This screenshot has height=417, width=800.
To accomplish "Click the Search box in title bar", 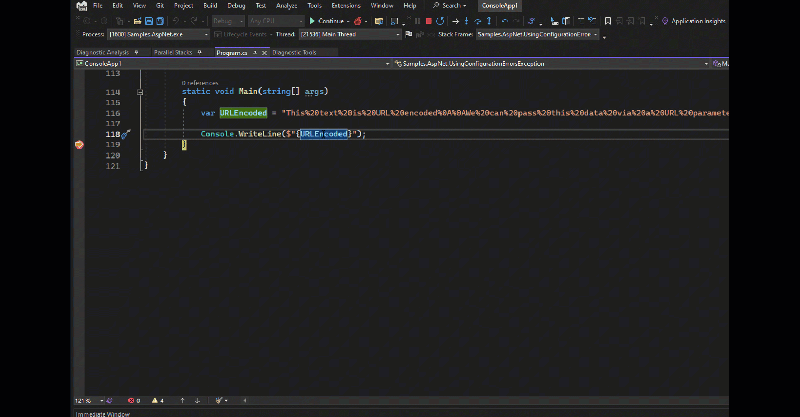I will [449, 6].
